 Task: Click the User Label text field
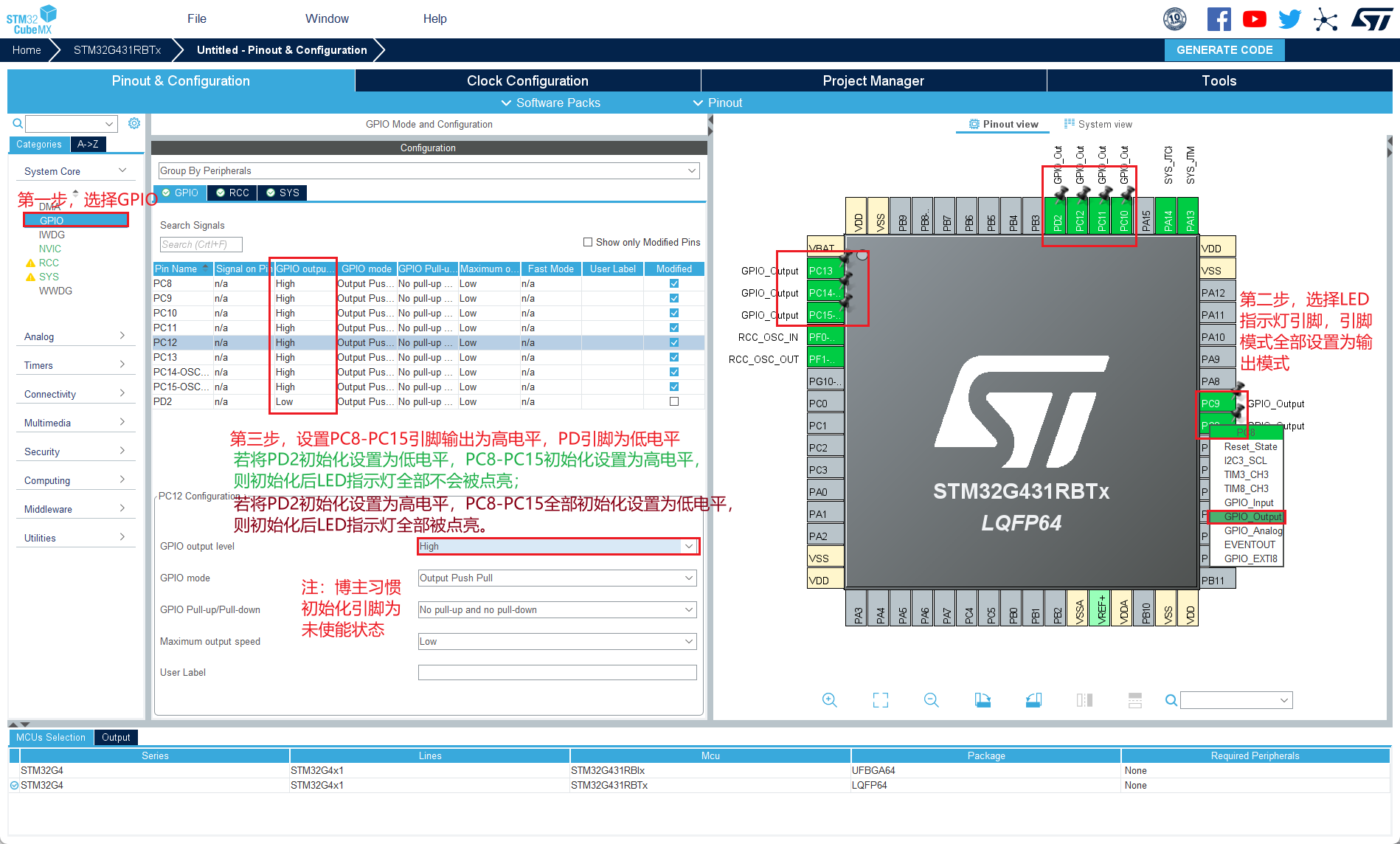(558, 672)
